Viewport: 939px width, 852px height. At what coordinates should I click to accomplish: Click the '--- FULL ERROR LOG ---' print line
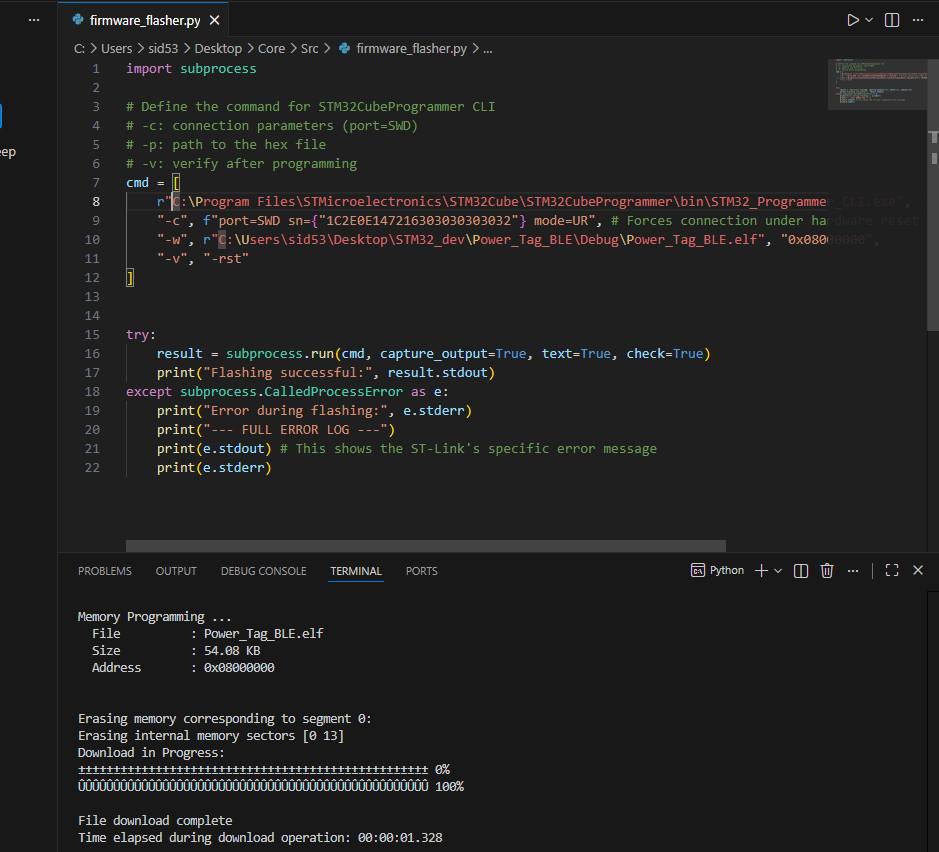click(x=275, y=430)
